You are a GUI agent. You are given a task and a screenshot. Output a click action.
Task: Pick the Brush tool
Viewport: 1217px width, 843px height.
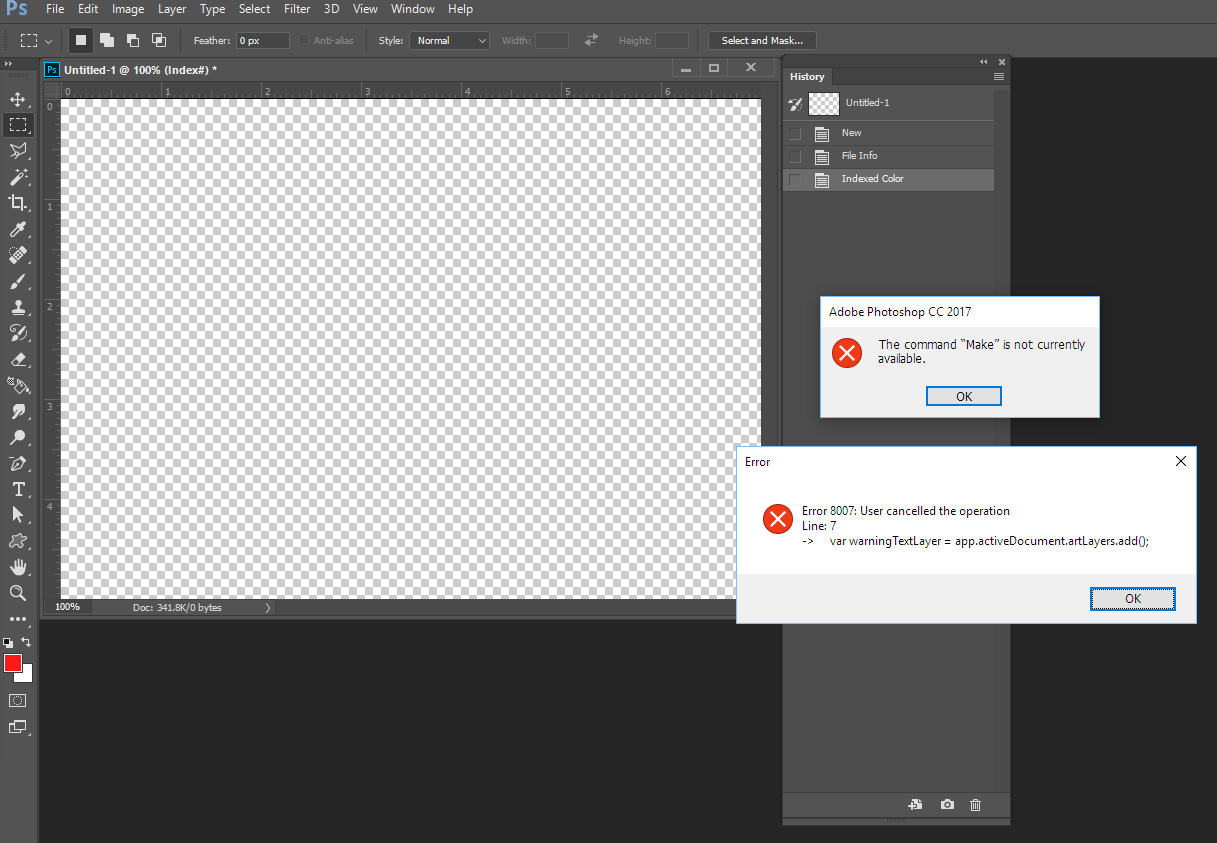[18, 281]
